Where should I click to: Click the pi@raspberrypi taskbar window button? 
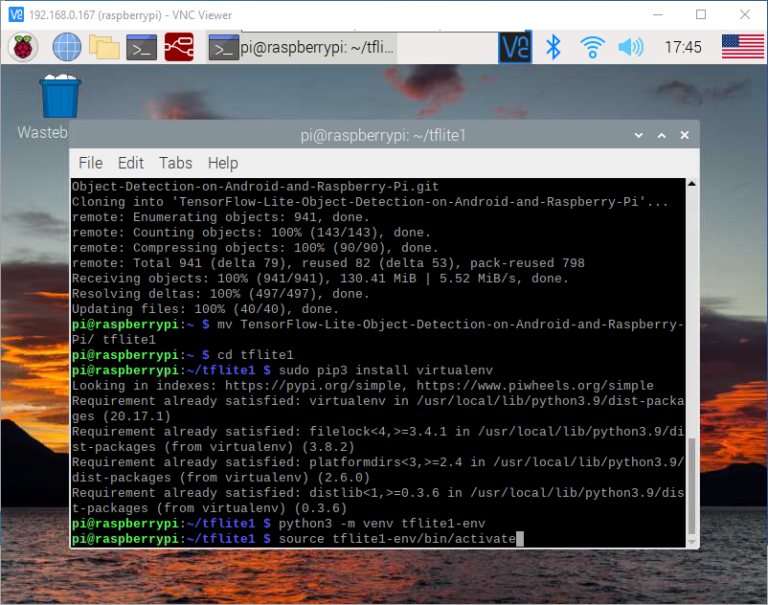point(303,47)
